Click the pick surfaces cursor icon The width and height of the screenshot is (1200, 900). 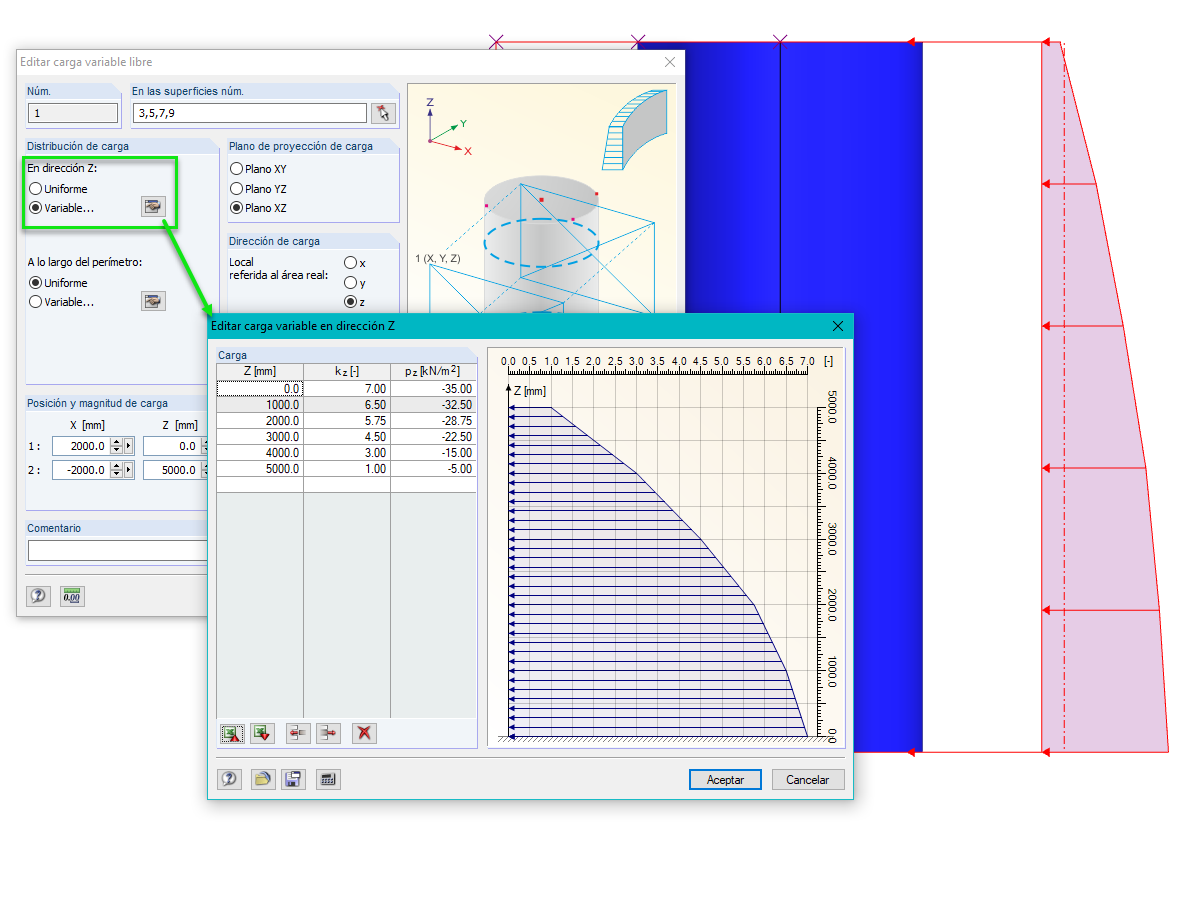(x=383, y=113)
